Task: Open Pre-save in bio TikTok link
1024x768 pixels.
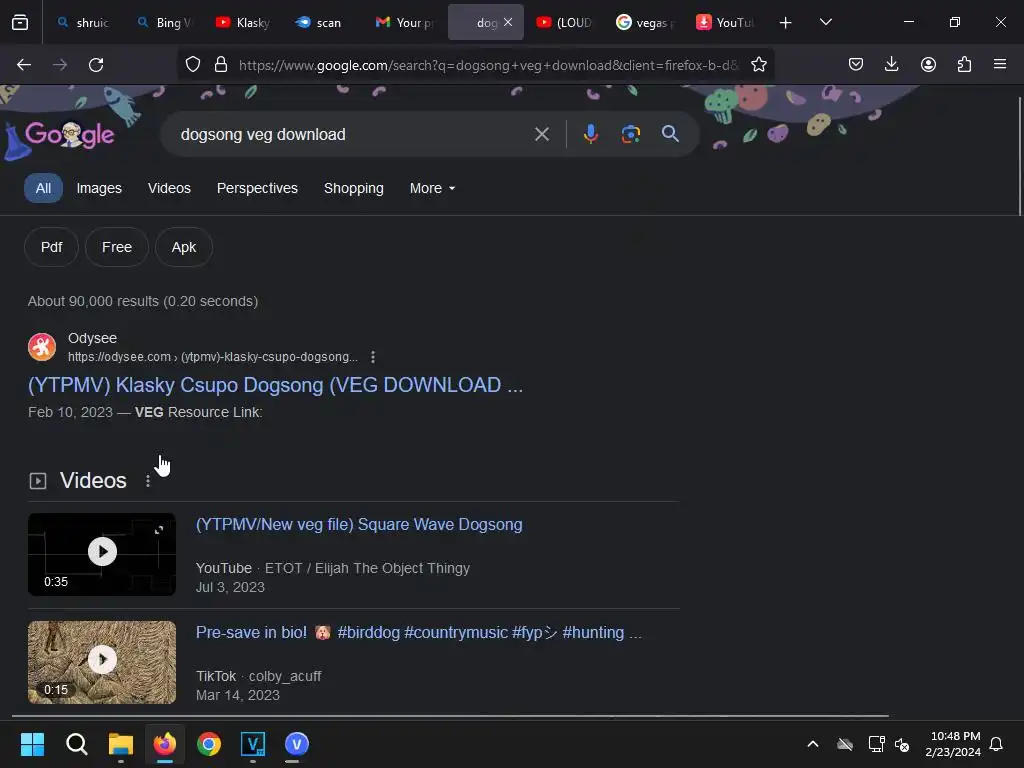Action: [419, 632]
